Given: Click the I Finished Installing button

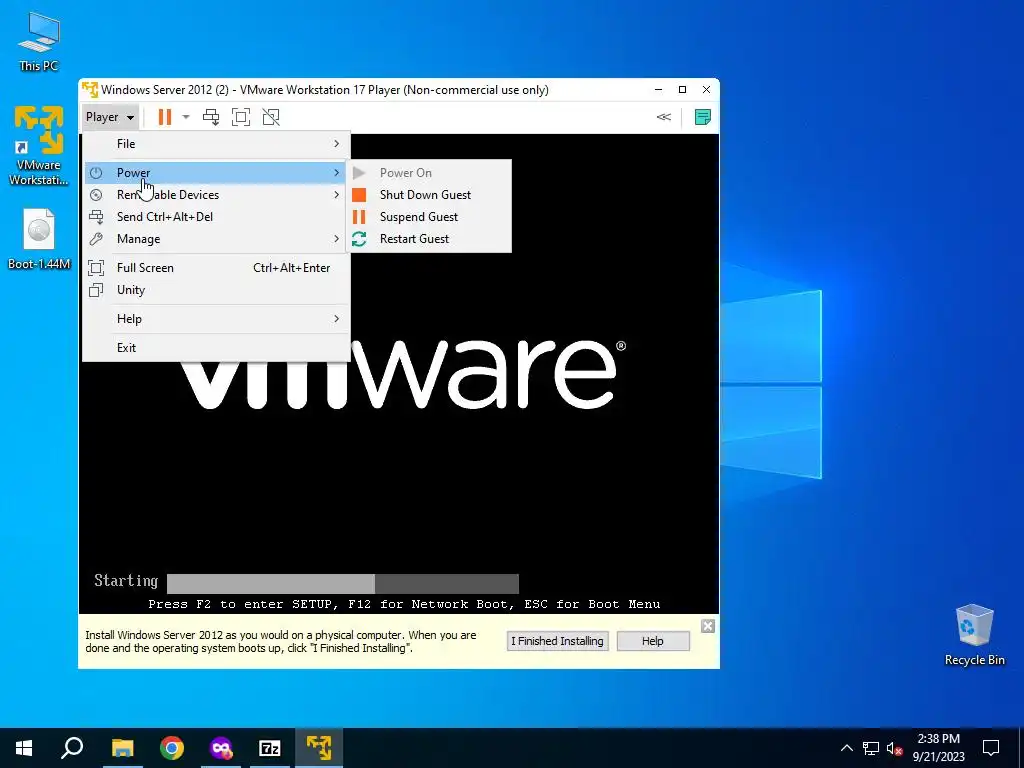Looking at the screenshot, I should click(557, 641).
